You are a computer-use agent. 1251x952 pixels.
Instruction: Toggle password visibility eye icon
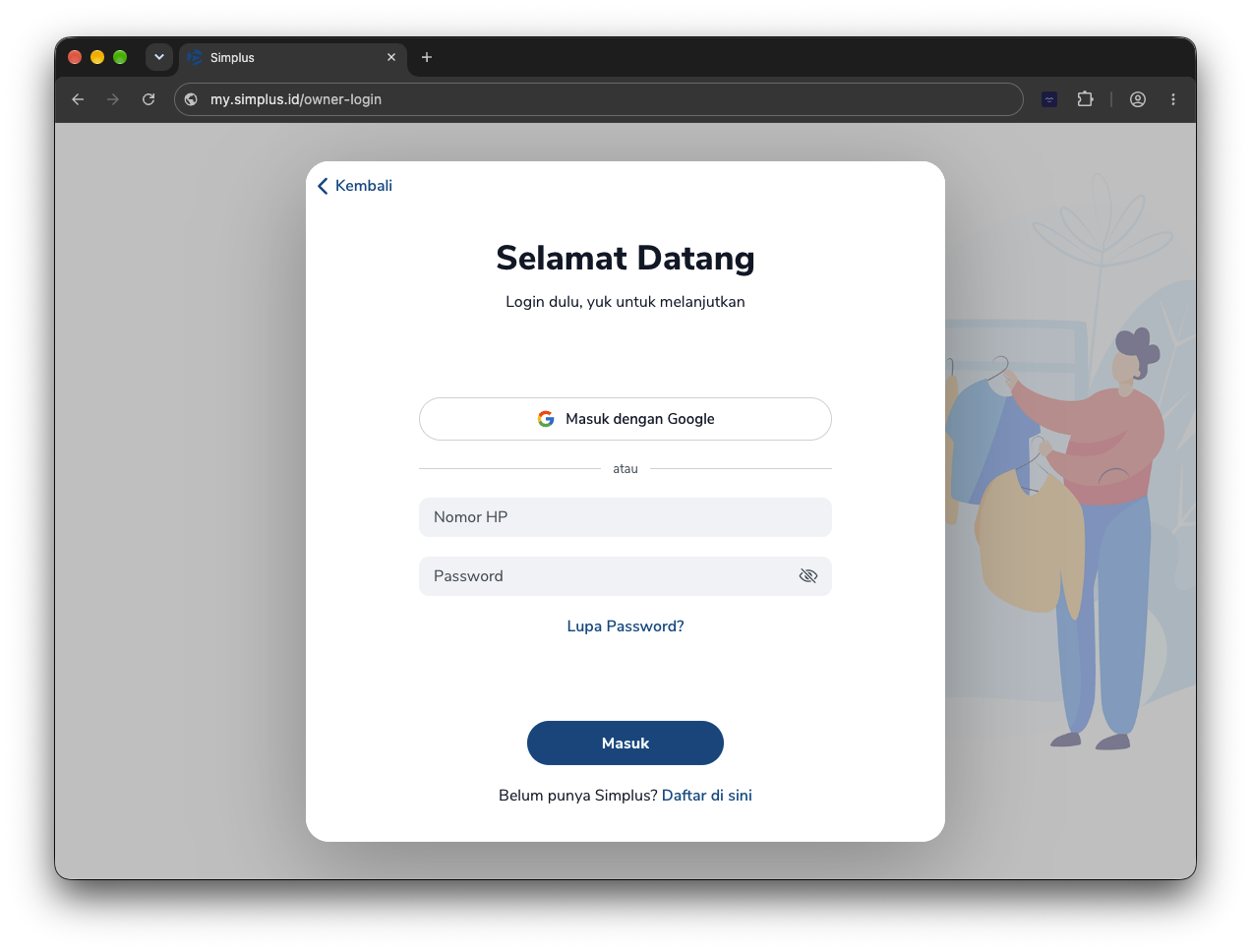point(808,576)
